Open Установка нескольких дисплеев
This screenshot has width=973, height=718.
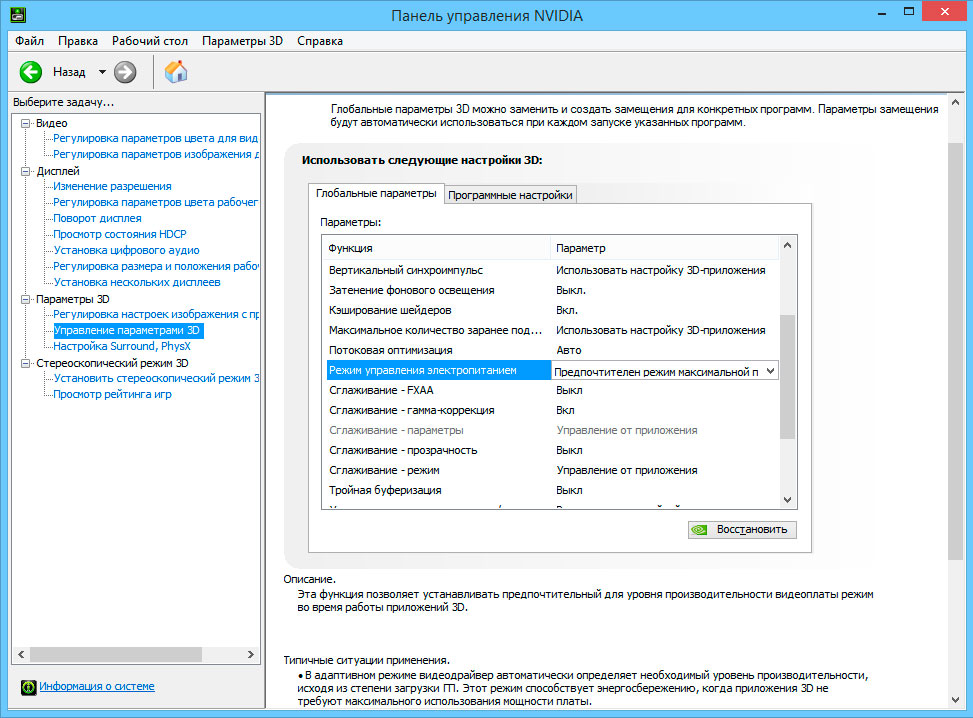click(137, 282)
